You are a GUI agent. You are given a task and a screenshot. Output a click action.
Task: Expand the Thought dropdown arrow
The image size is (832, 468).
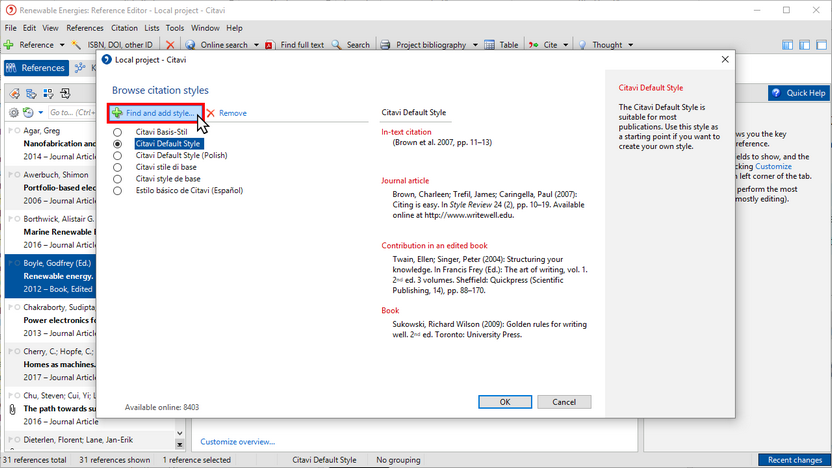point(630,45)
